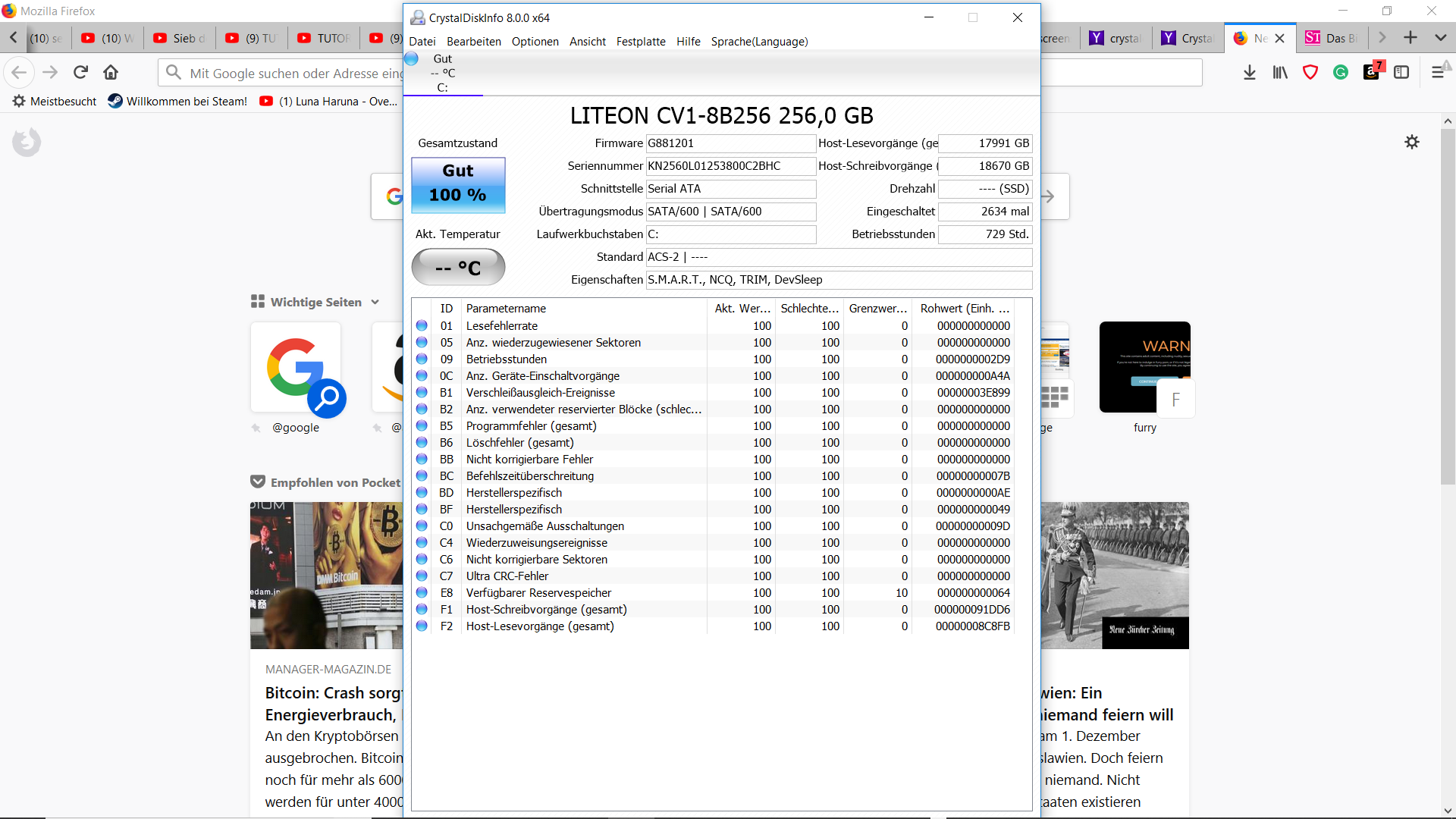Screen dimensions: 1456x819
Task: Select the Betriebsstunden row status icon
Action: pos(422,359)
